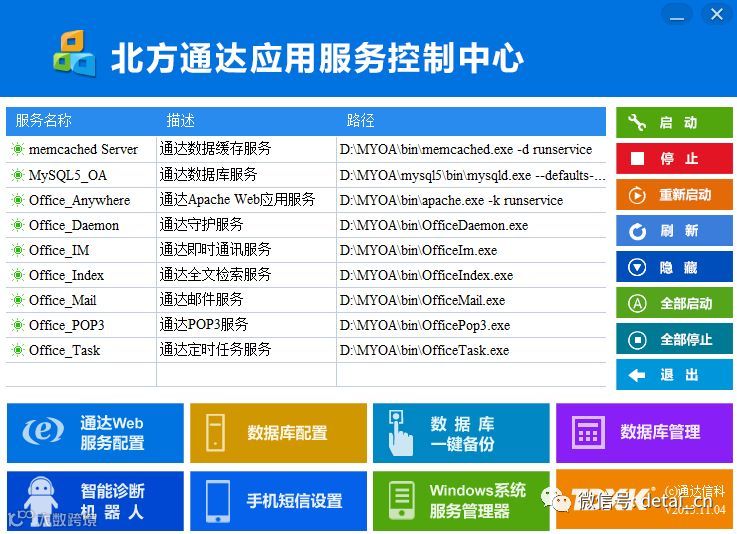Click the calendar grid icon on 数据库管理
The height and width of the screenshot is (534, 737).
tap(588, 432)
